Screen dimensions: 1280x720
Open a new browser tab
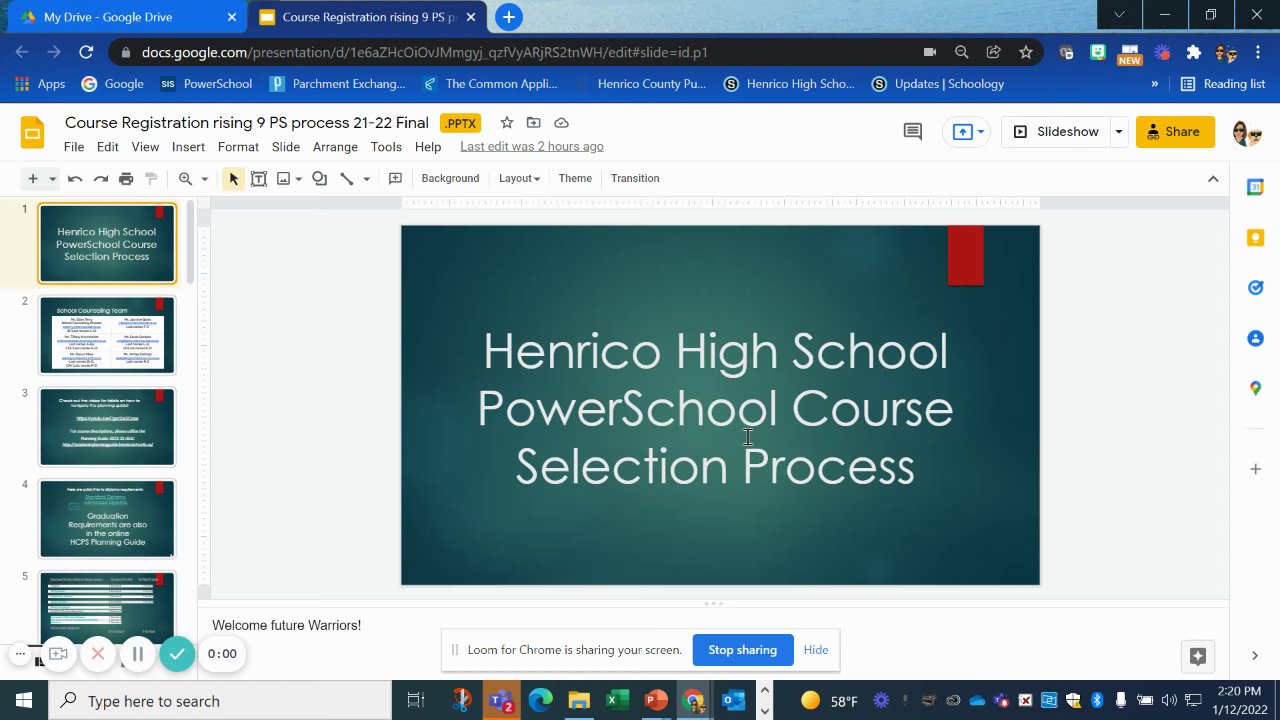509,17
